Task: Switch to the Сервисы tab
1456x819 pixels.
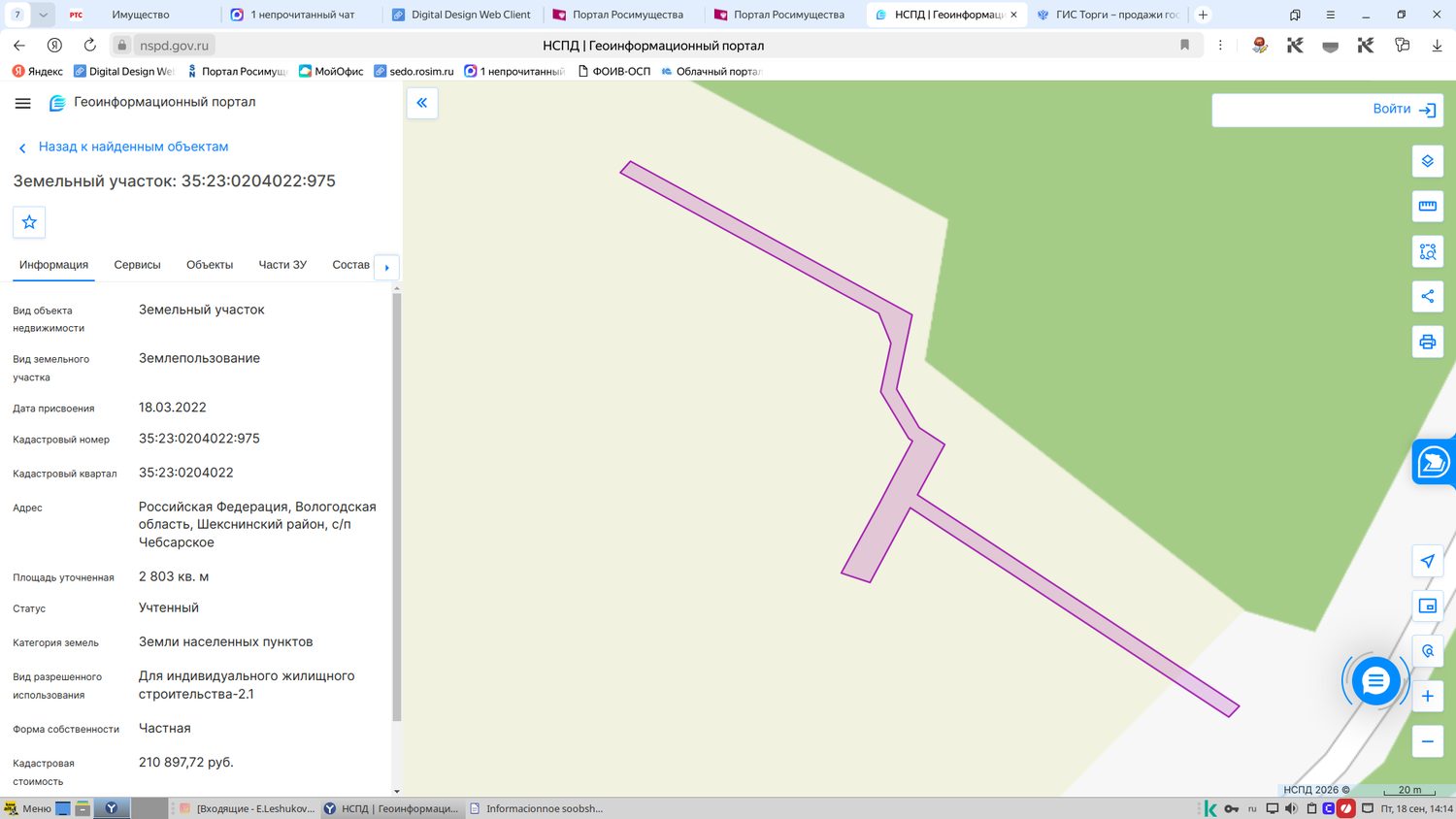Action: click(x=137, y=265)
